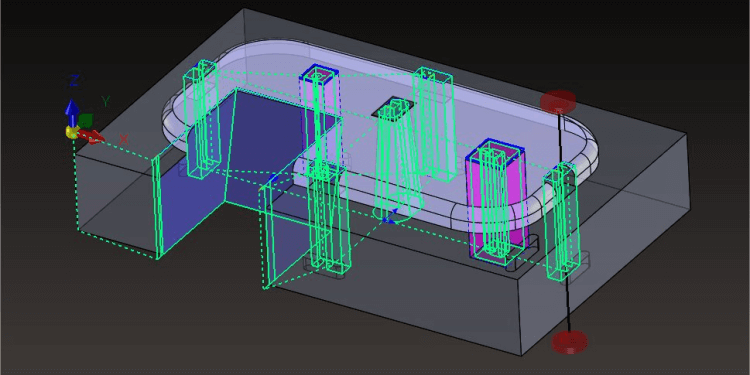This screenshot has height=375, width=750.
Task: Select the upper red disk marker
Action: [557, 101]
